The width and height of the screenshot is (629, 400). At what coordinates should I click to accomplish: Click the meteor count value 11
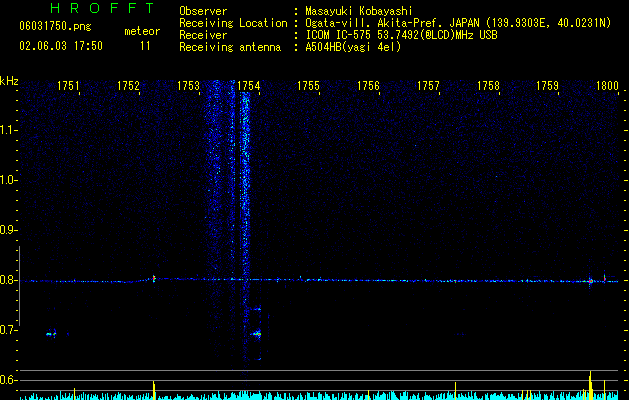coord(145,46)
